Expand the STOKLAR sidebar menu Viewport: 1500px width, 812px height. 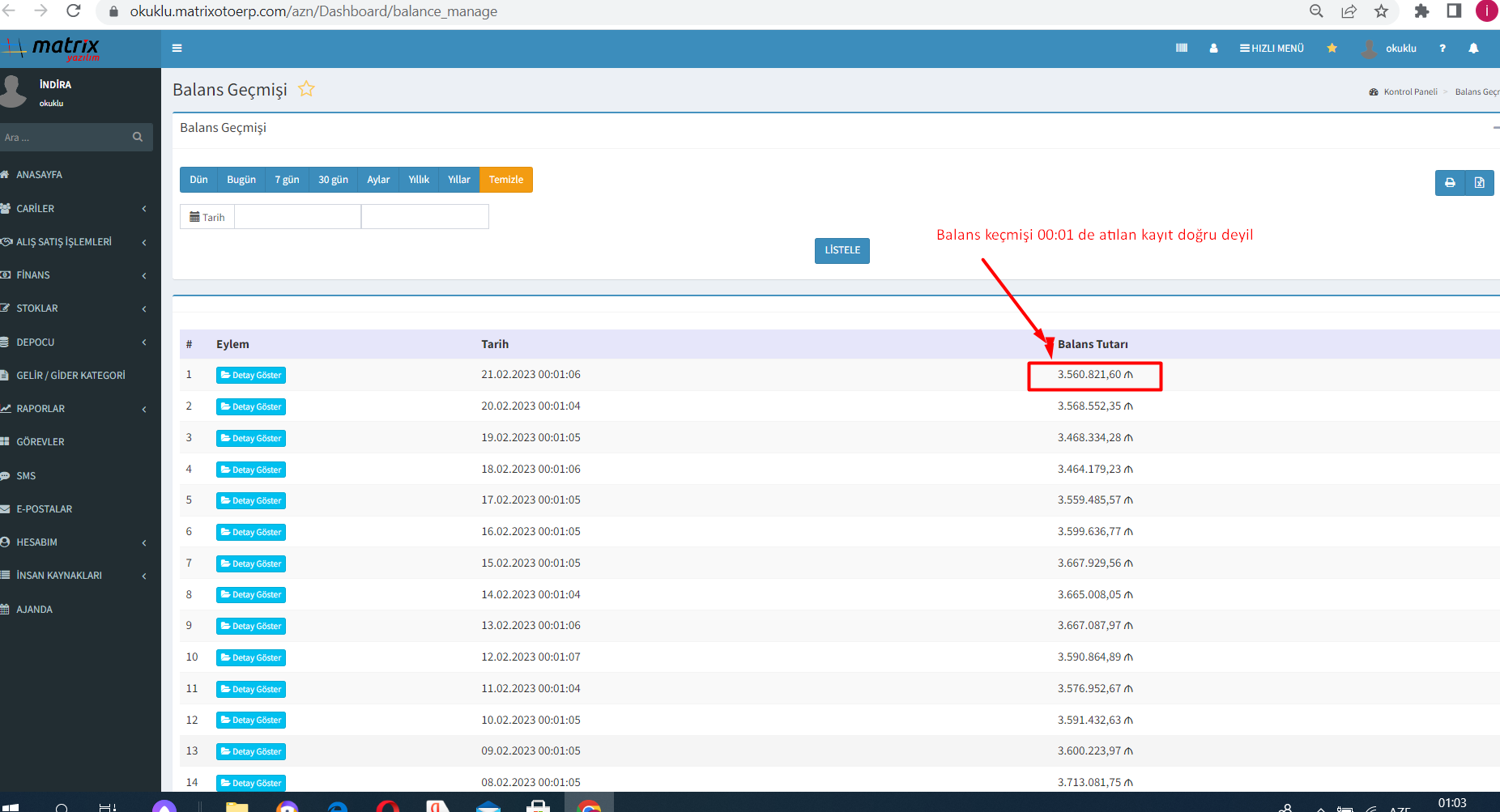coord(73,308)
